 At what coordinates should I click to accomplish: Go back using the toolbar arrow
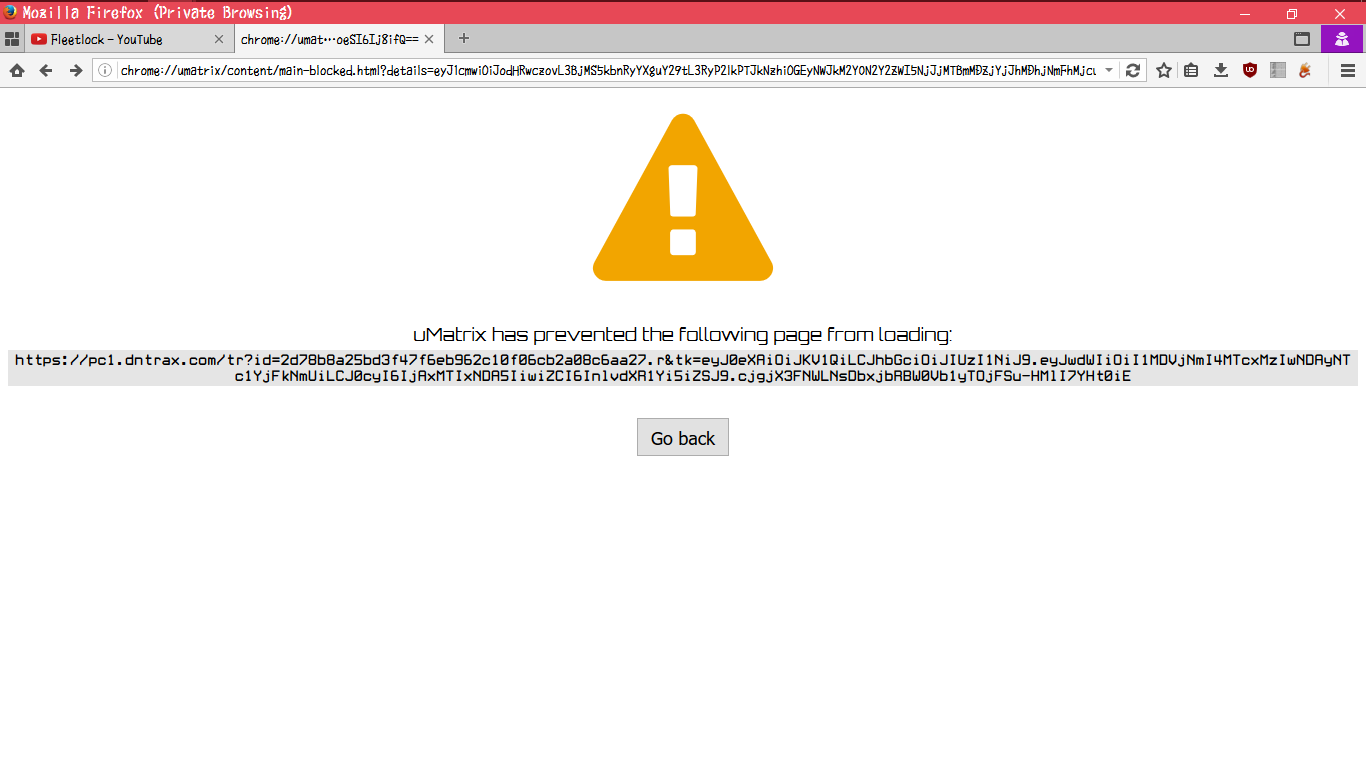[46, 70]
